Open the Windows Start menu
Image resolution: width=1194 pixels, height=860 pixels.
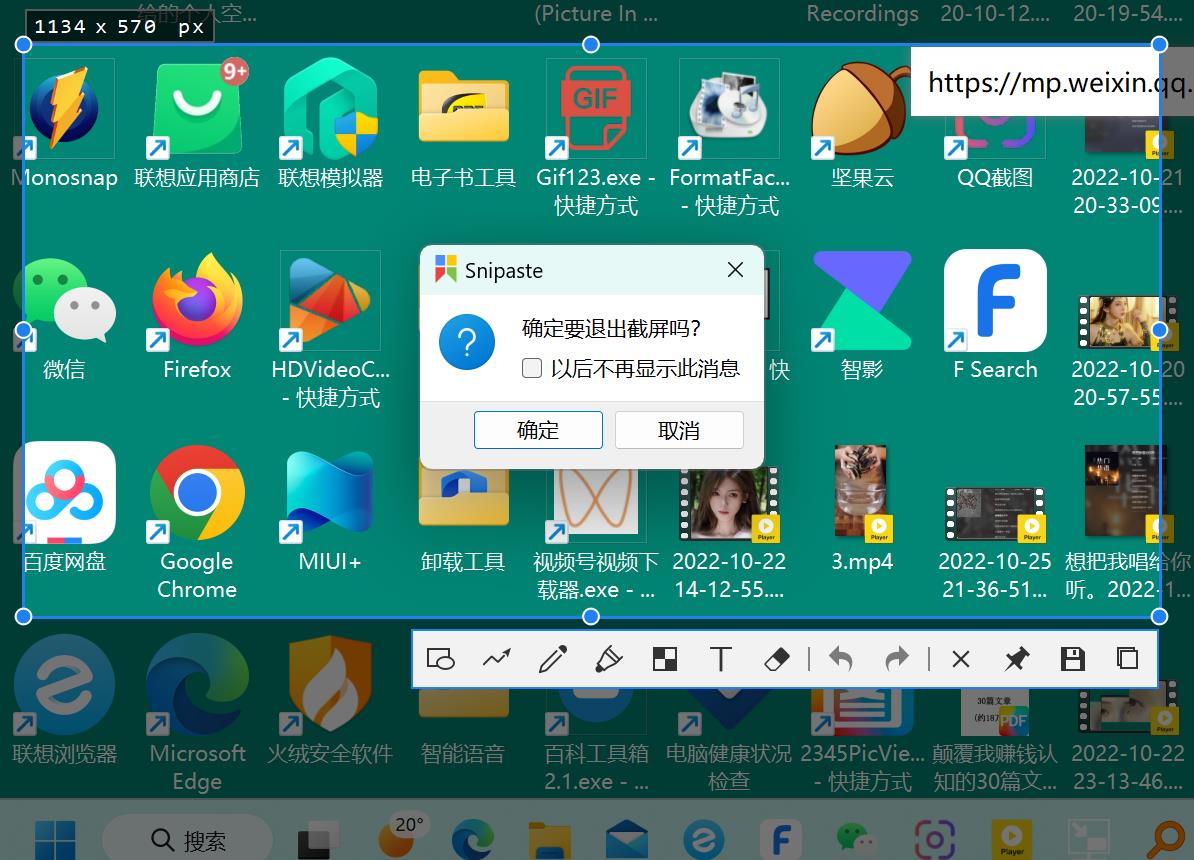55,838
